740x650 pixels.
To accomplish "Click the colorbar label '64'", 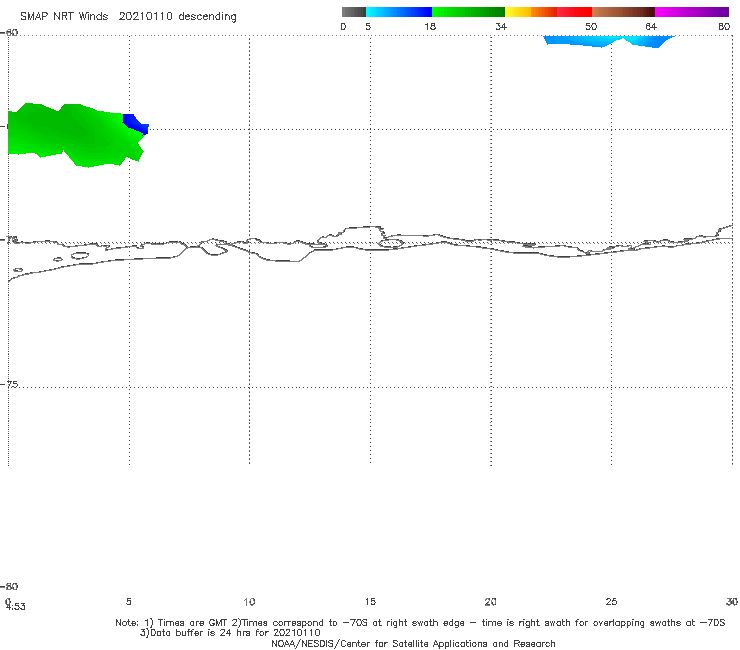I will [x=651, y=27].
